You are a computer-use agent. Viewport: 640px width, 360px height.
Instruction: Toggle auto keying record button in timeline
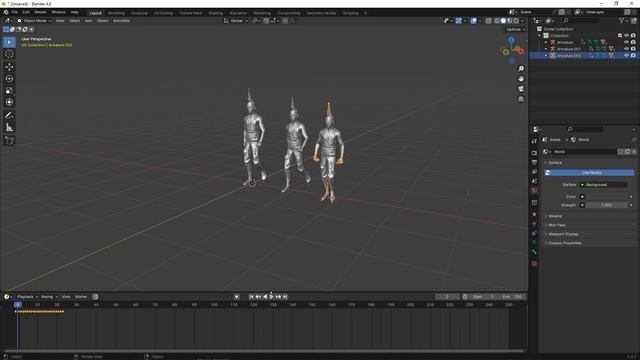[x=236, y=297]
